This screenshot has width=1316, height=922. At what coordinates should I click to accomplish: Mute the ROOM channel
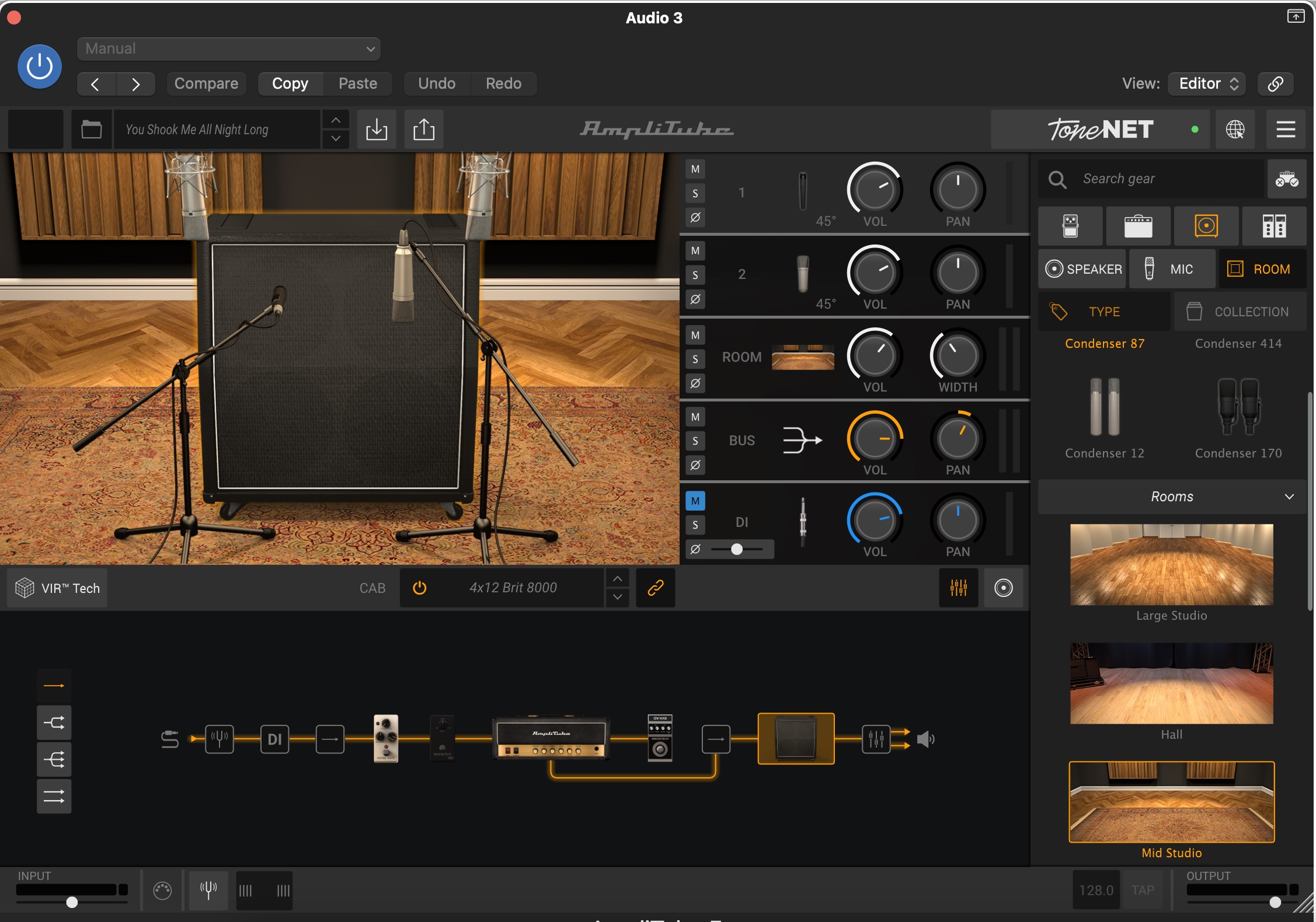tap(695, 335)
